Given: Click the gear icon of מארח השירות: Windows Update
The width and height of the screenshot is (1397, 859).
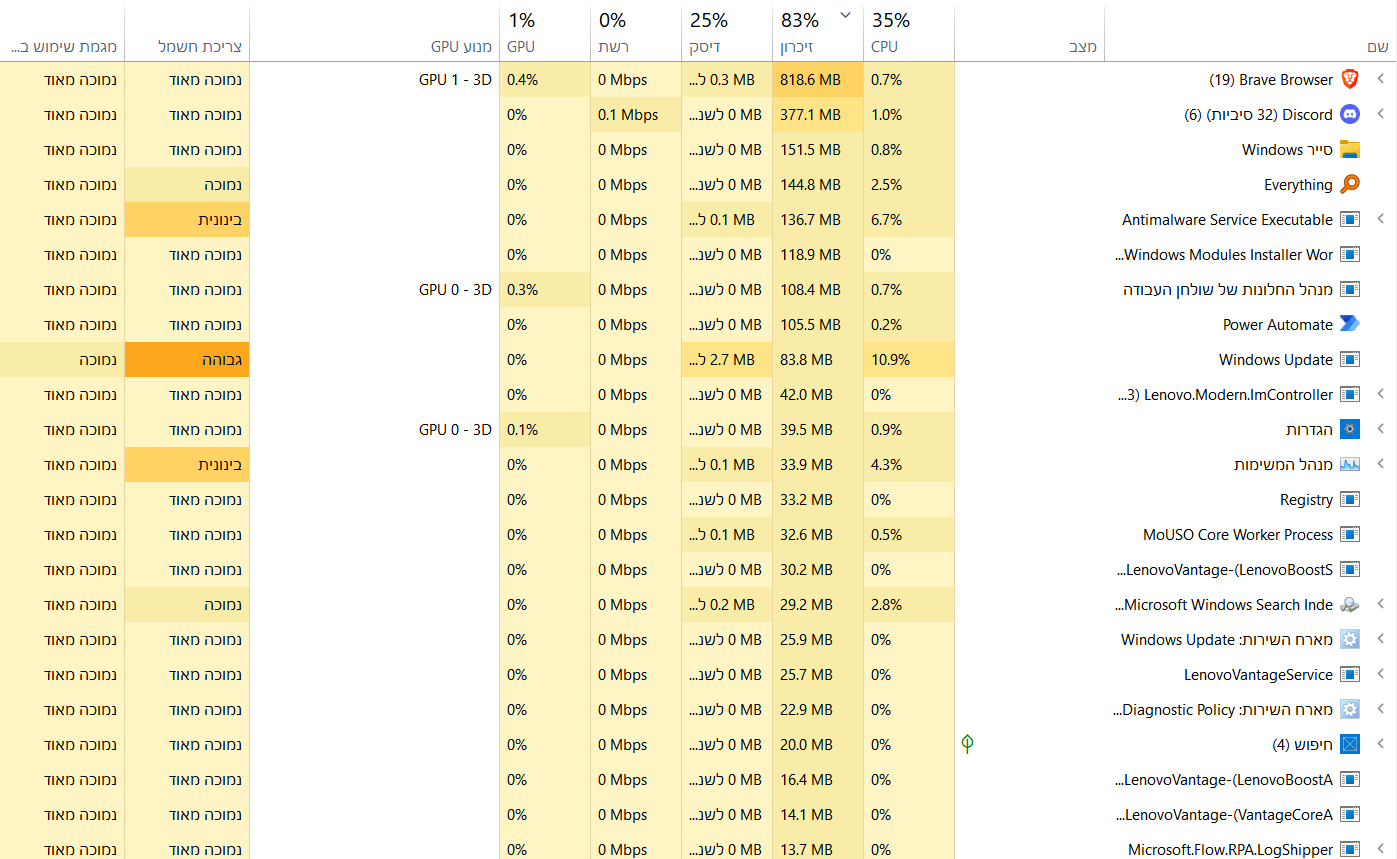Looking at the screenshot, I should [x=1350, y=640].
